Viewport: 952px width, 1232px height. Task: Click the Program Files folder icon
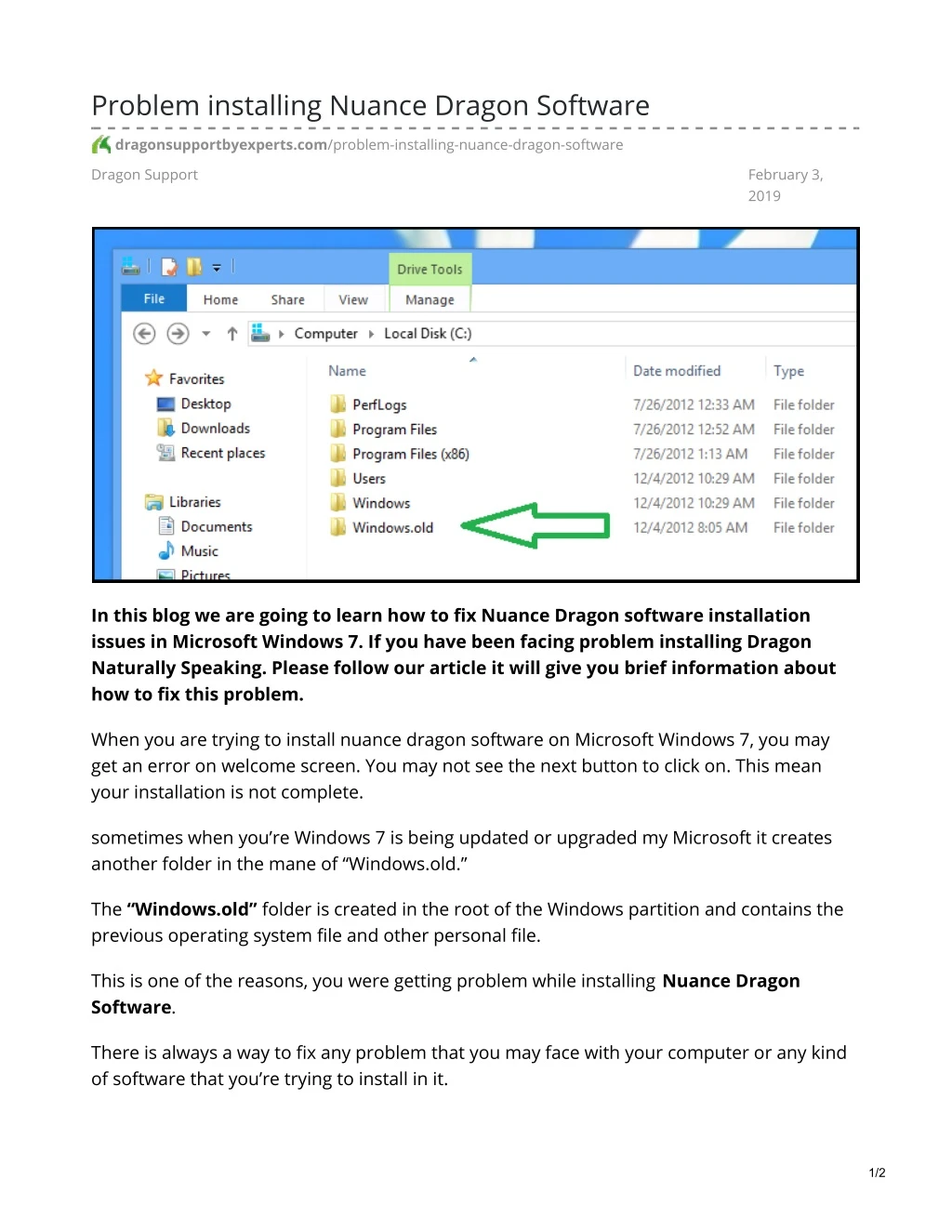coord(338,429)
